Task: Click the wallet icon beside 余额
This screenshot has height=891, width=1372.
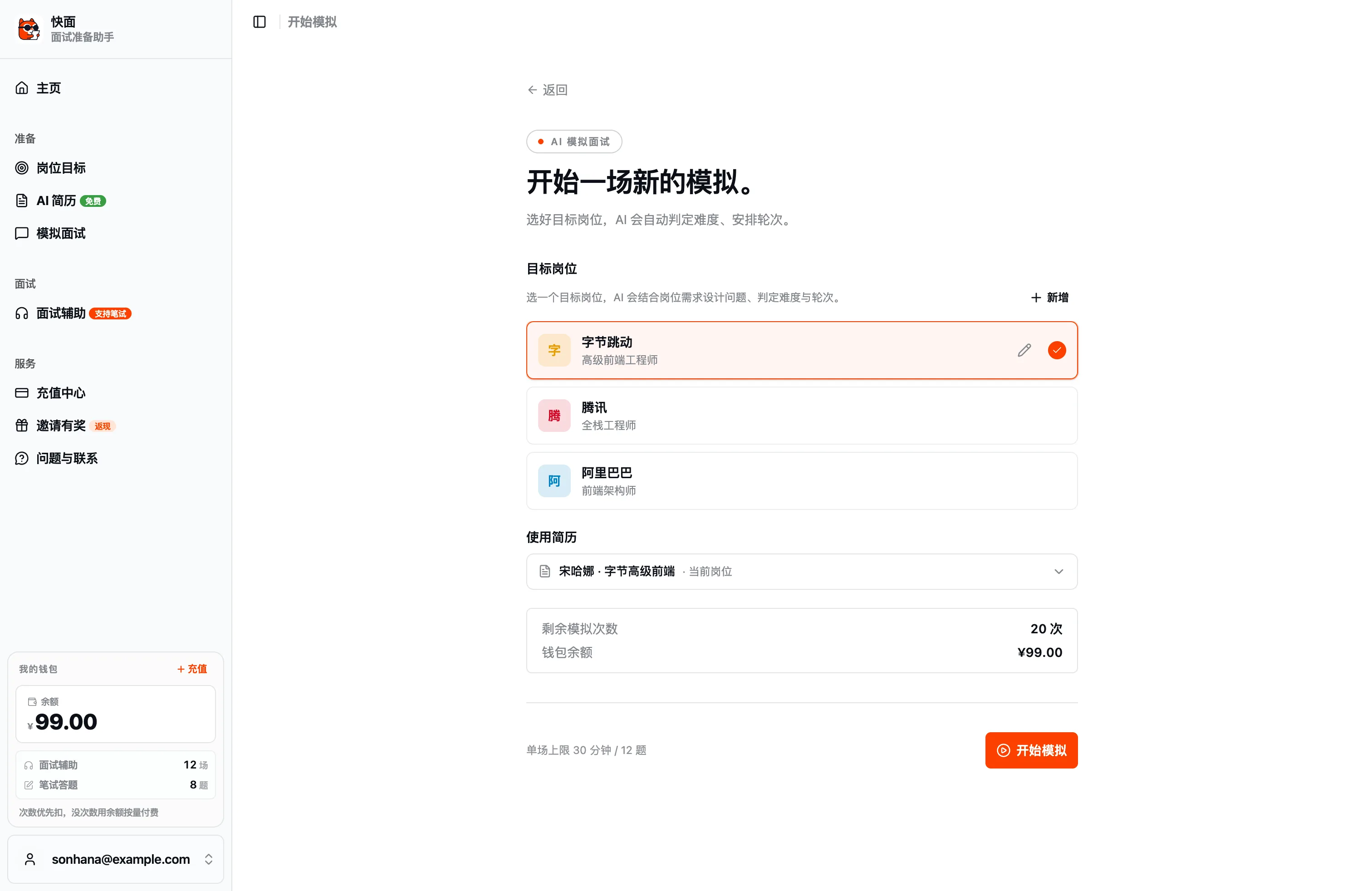Action: coord(32,702)
